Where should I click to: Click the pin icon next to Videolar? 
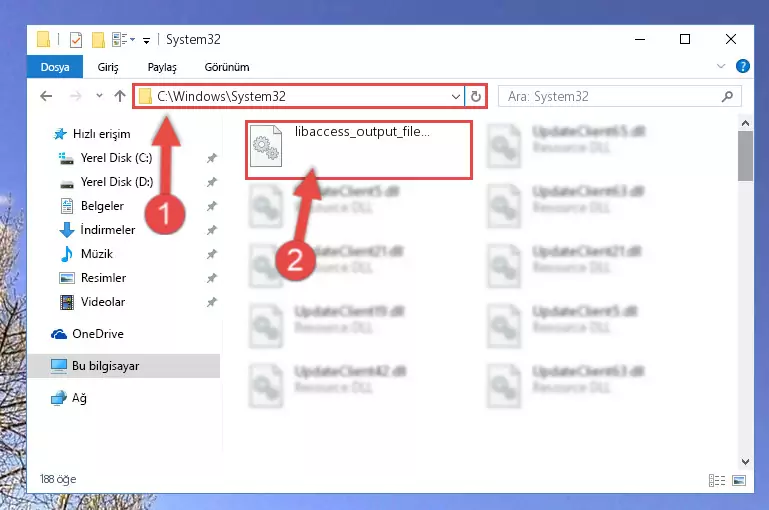click(x=211, y=302)
